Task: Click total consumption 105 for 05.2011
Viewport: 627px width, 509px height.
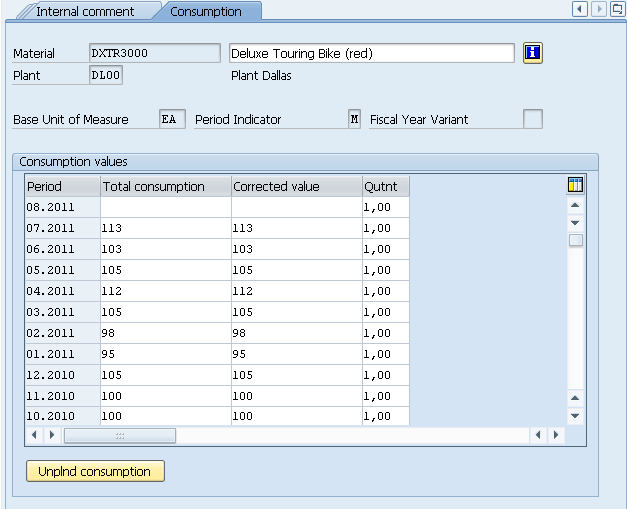Action: 166,270
